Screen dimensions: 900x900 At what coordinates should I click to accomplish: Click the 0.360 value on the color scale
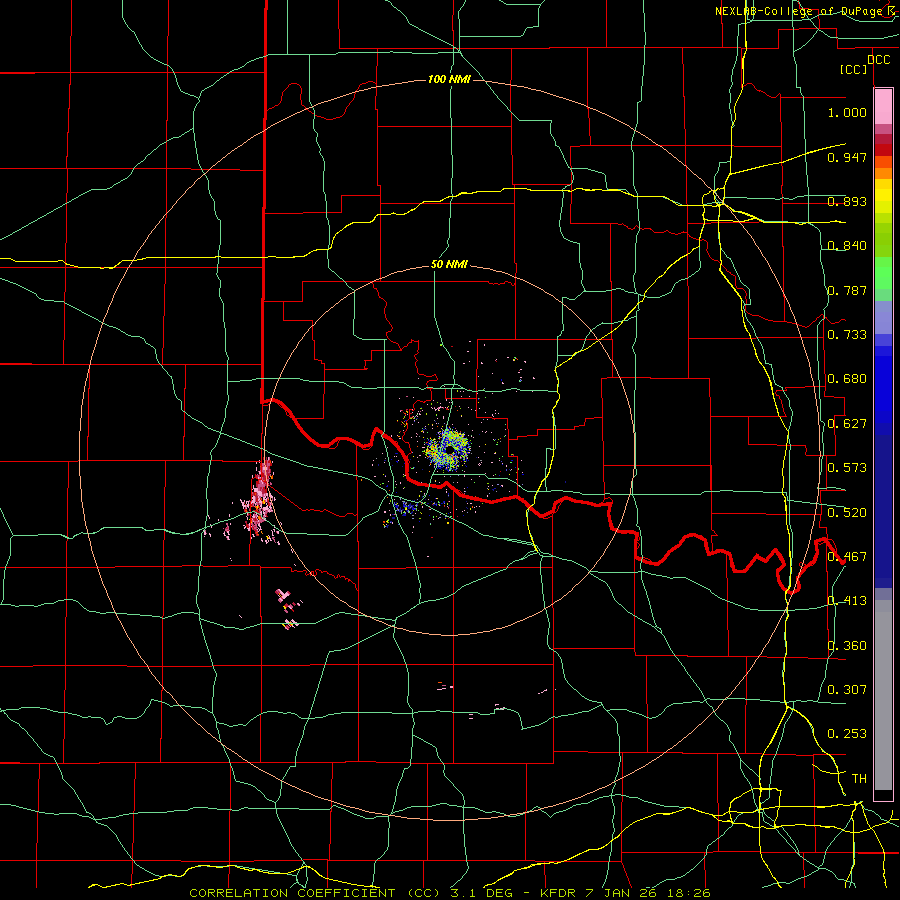click(847, 646)
